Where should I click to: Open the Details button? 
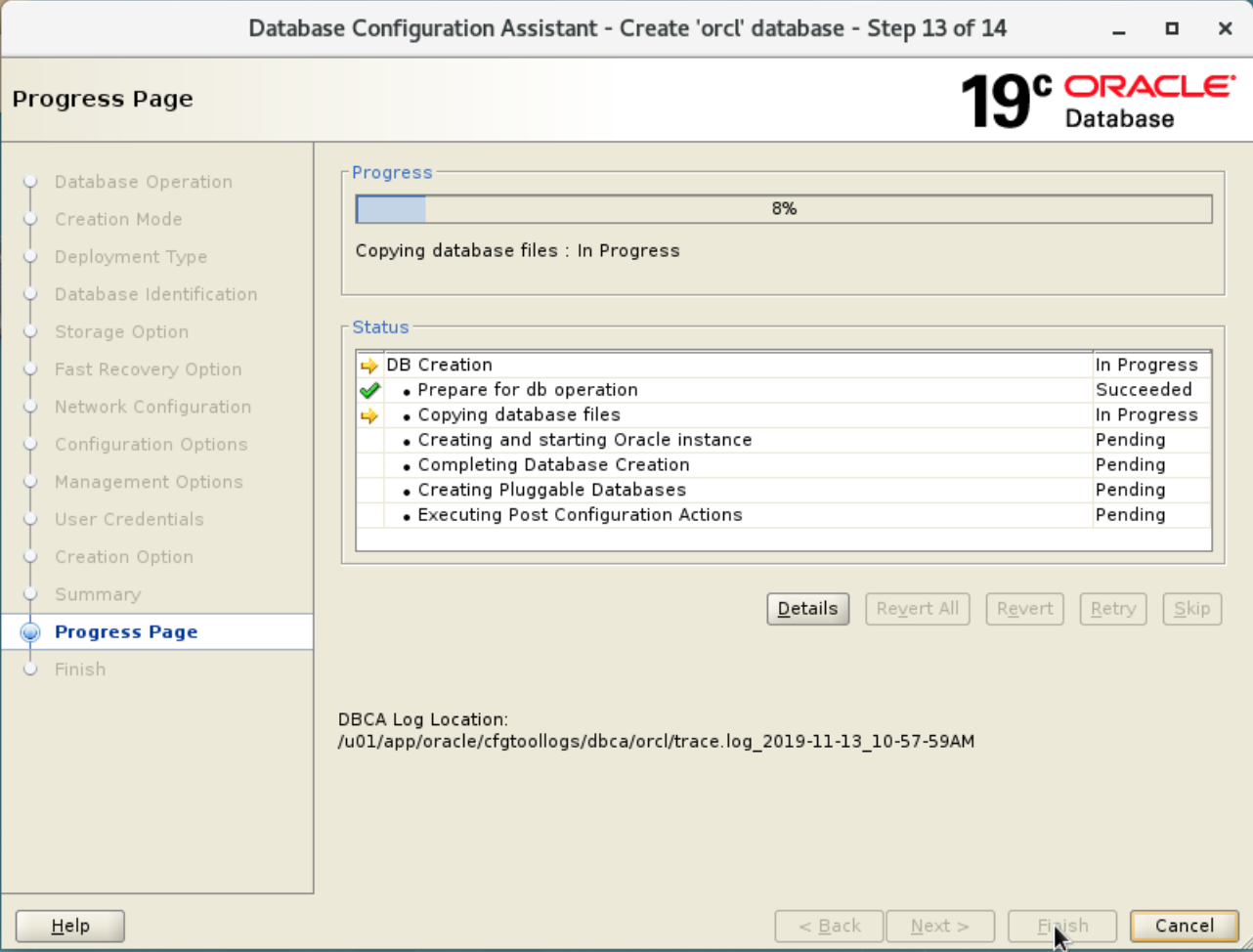pos(807,609)
